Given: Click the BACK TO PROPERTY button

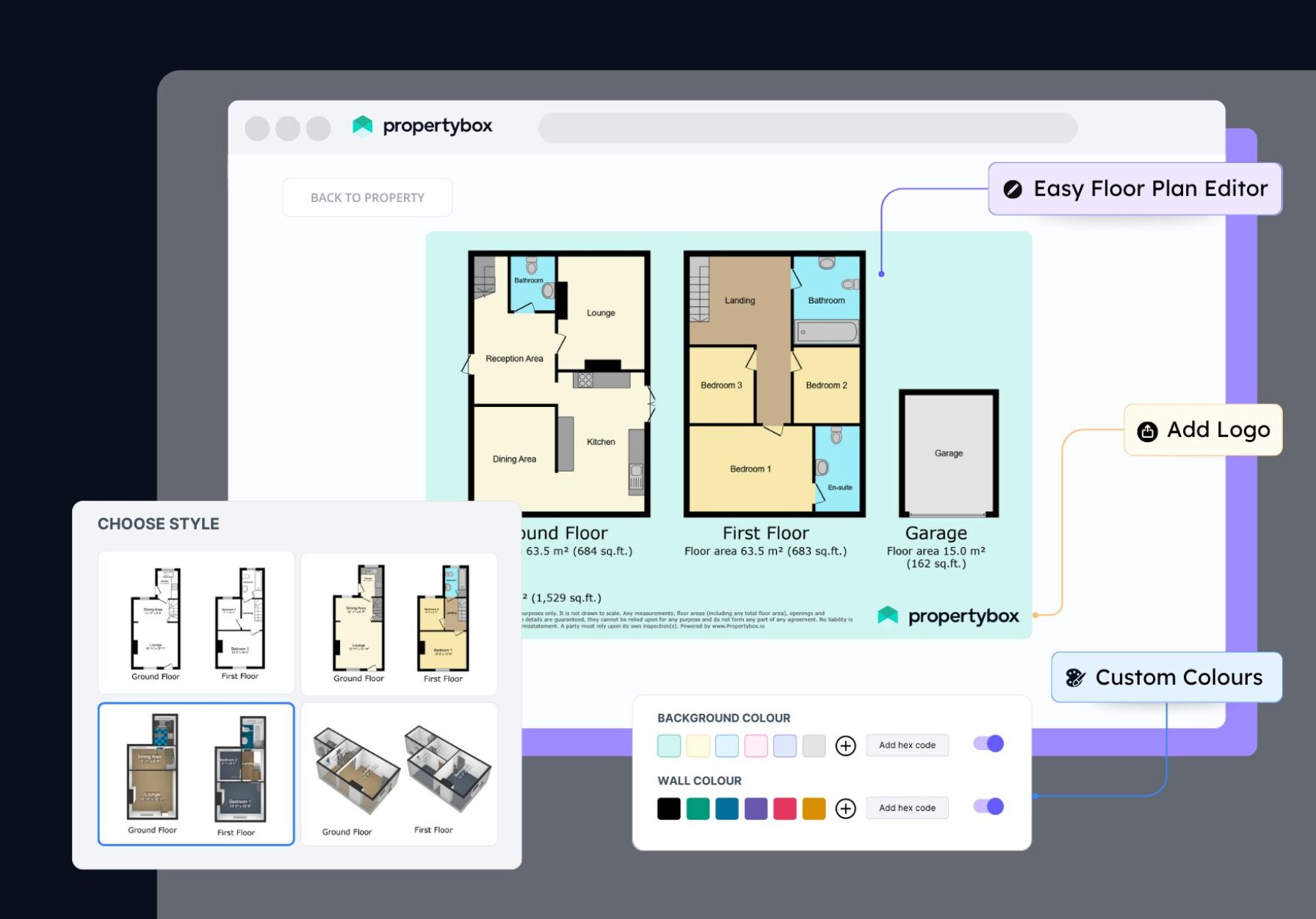Looking at the screenshot, I should [367, 197].
